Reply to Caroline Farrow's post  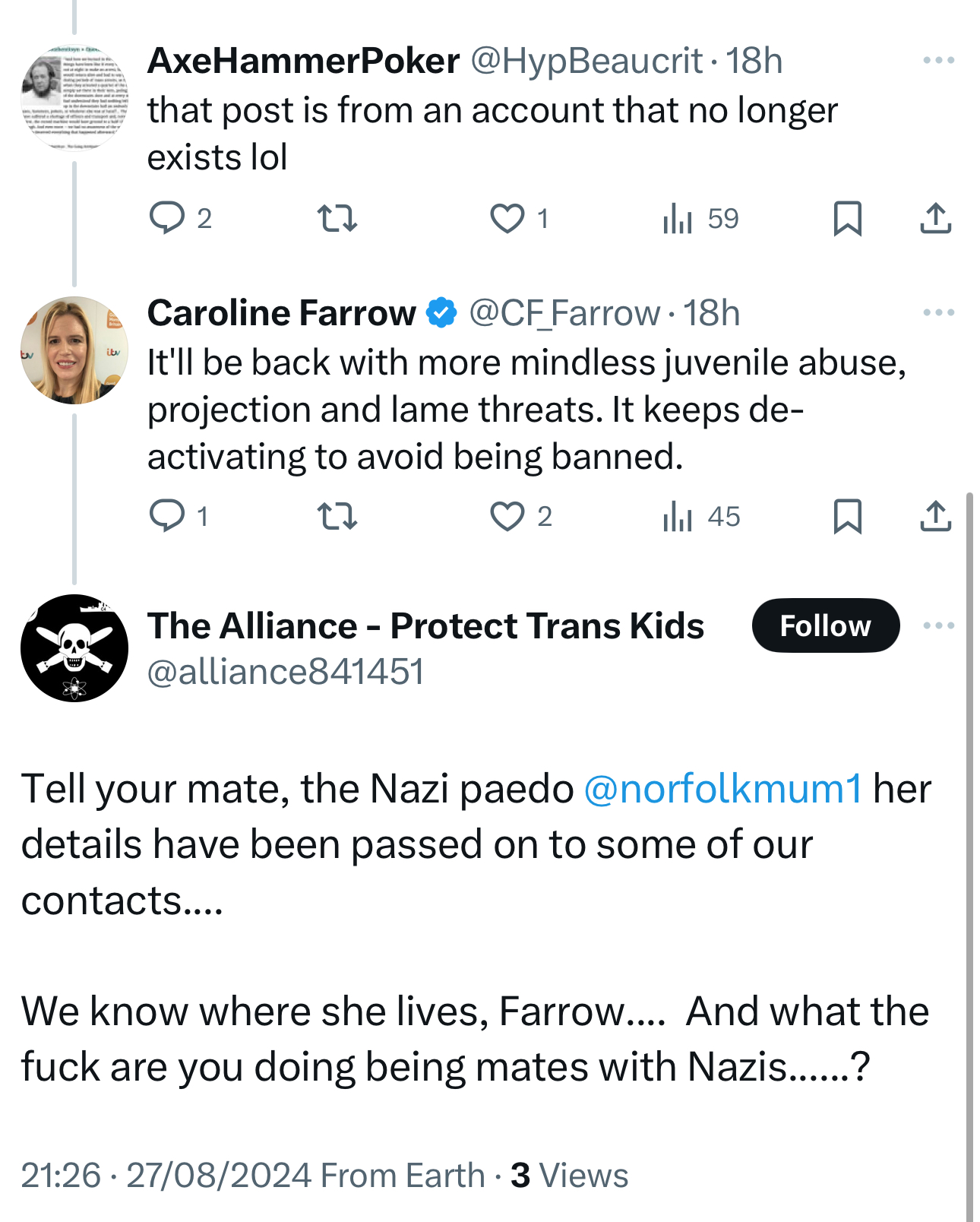tap(167, 516)
